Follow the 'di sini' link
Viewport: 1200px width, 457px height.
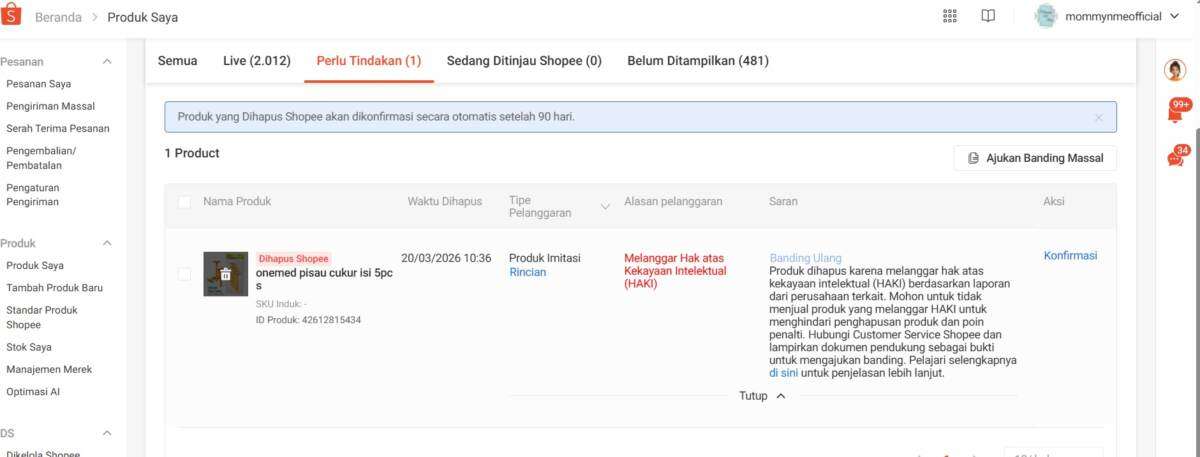pos(783,373)
